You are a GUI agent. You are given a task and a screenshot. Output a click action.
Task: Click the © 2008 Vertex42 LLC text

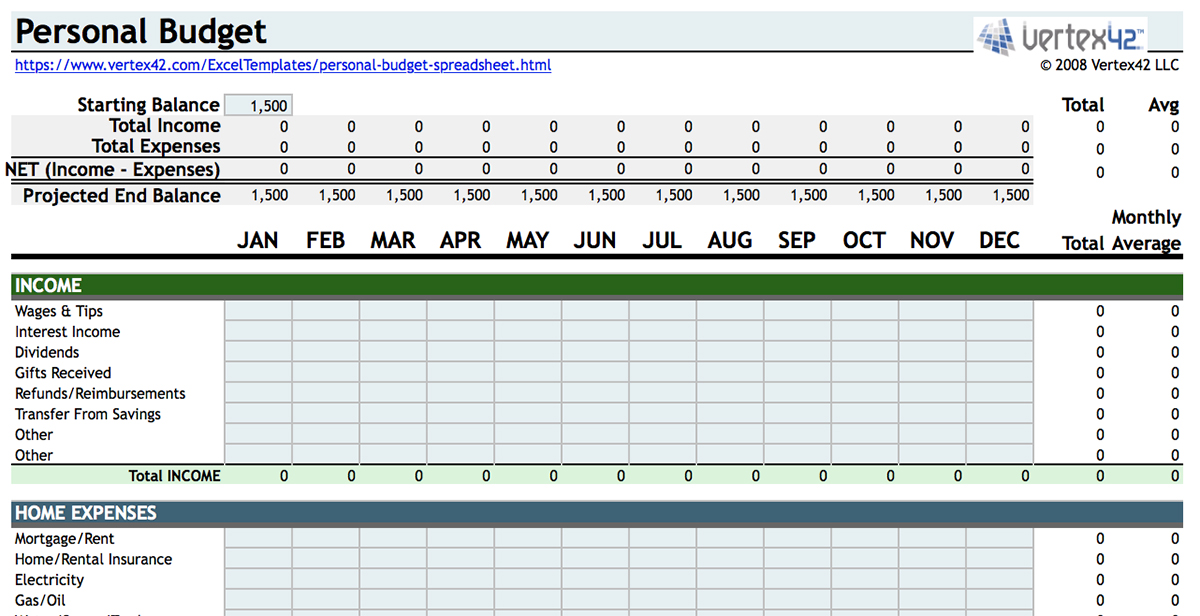point(1110,66)
